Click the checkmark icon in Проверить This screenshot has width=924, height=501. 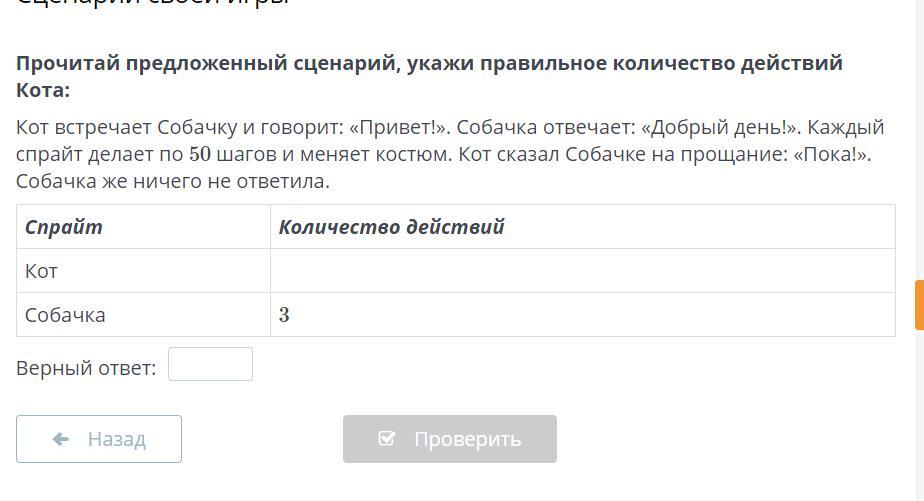pyautogui.click(x=387, y=439)
